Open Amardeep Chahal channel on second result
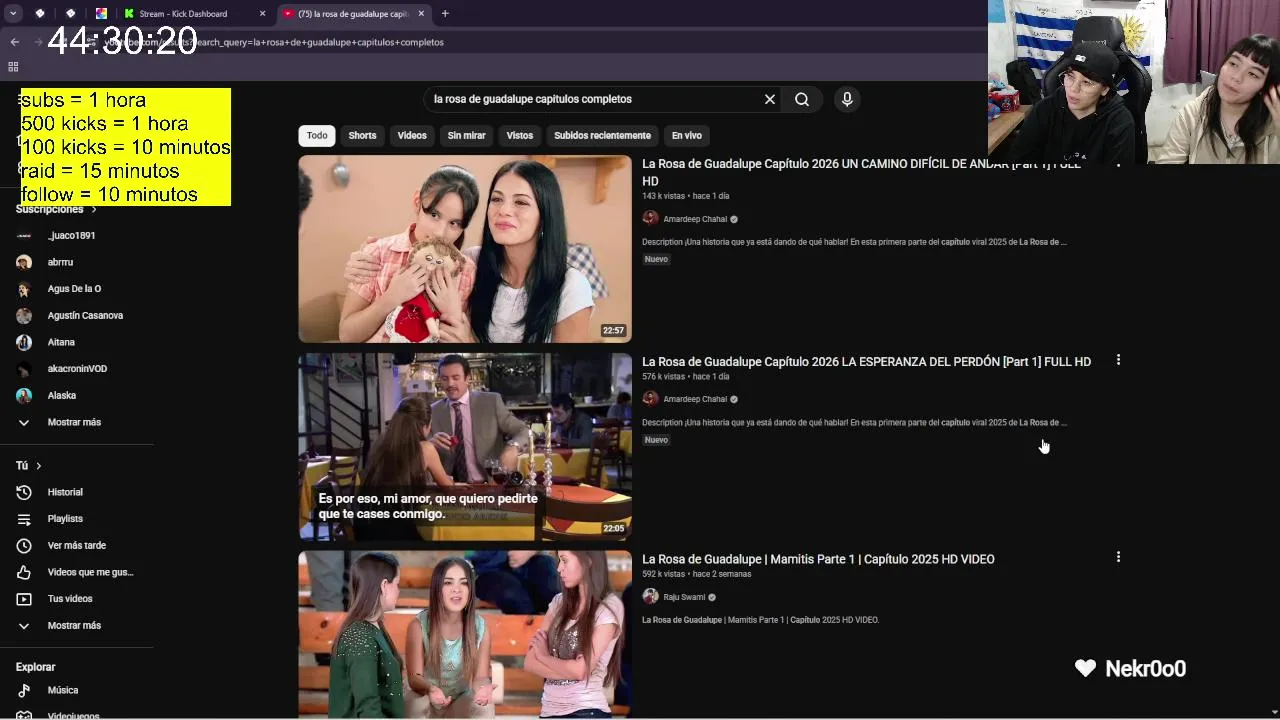The width and height of the screenshot is (1280, 720). (x=695, y=399)
